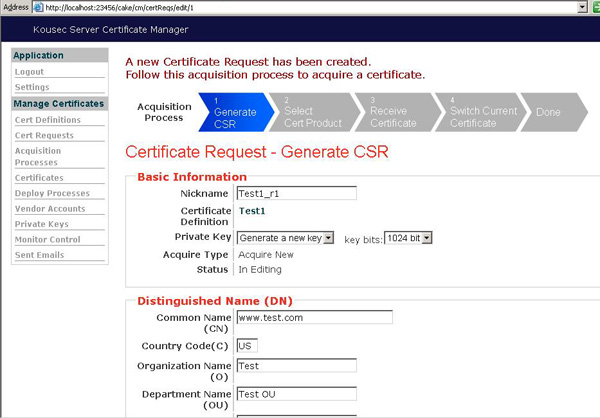This screenshot has width=600, height=418.
Task: Click the Logout link
Action: [29, 72]
